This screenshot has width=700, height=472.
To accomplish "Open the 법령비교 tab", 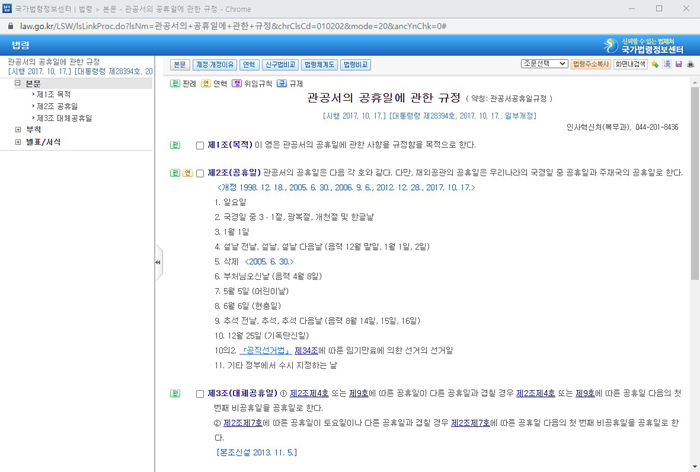I will (355, 65).
